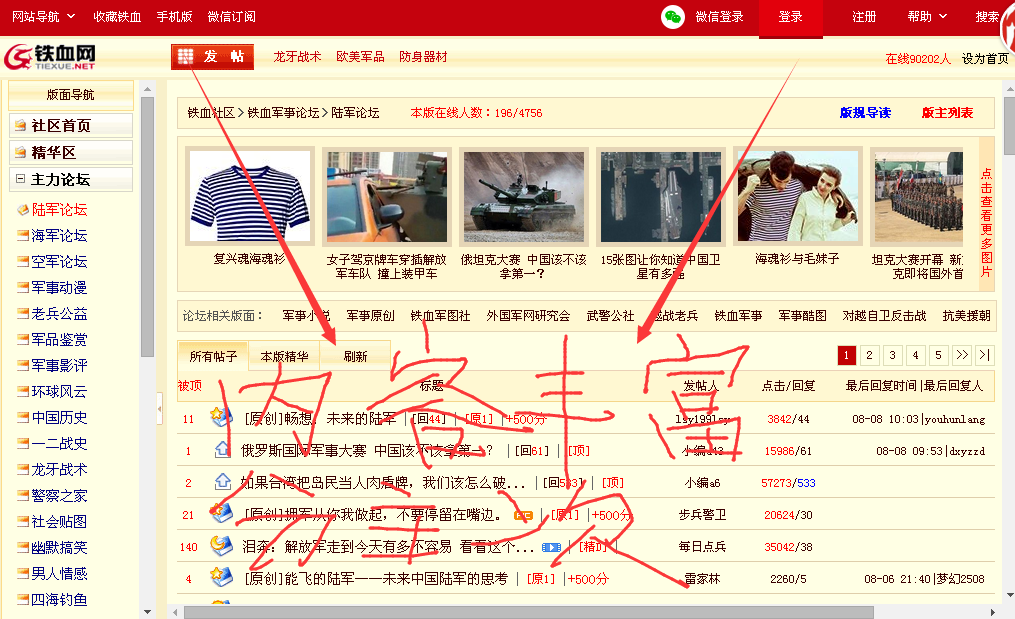Click the green WeChat login icon
Viewport: 1015px width, 619px height.
pyautogui.click(x=673, y=17)
